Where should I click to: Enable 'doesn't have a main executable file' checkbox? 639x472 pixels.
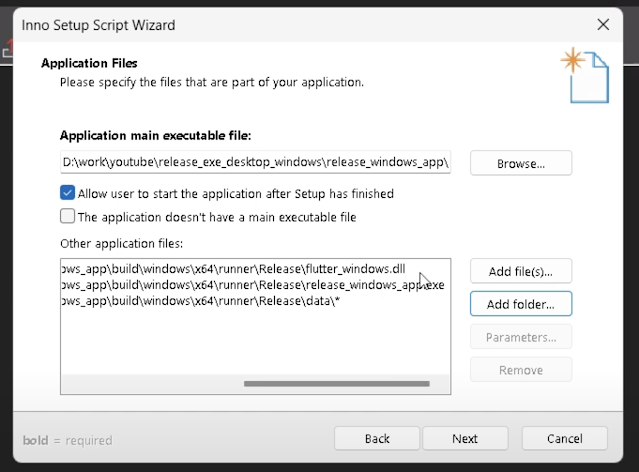[x=68, y=216]
